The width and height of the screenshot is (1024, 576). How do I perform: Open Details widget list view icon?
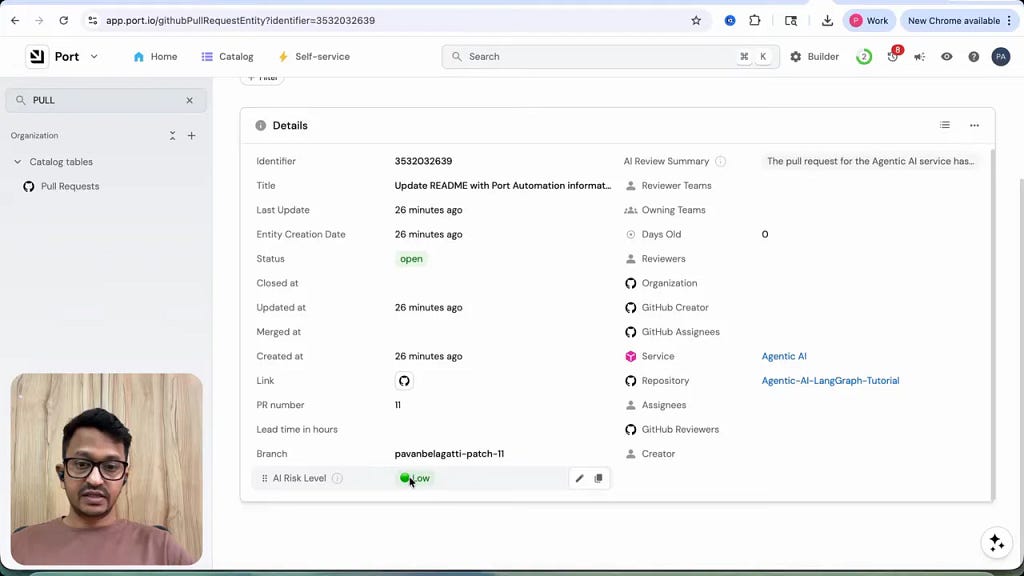pyautogui.click(x=945, y=125)
